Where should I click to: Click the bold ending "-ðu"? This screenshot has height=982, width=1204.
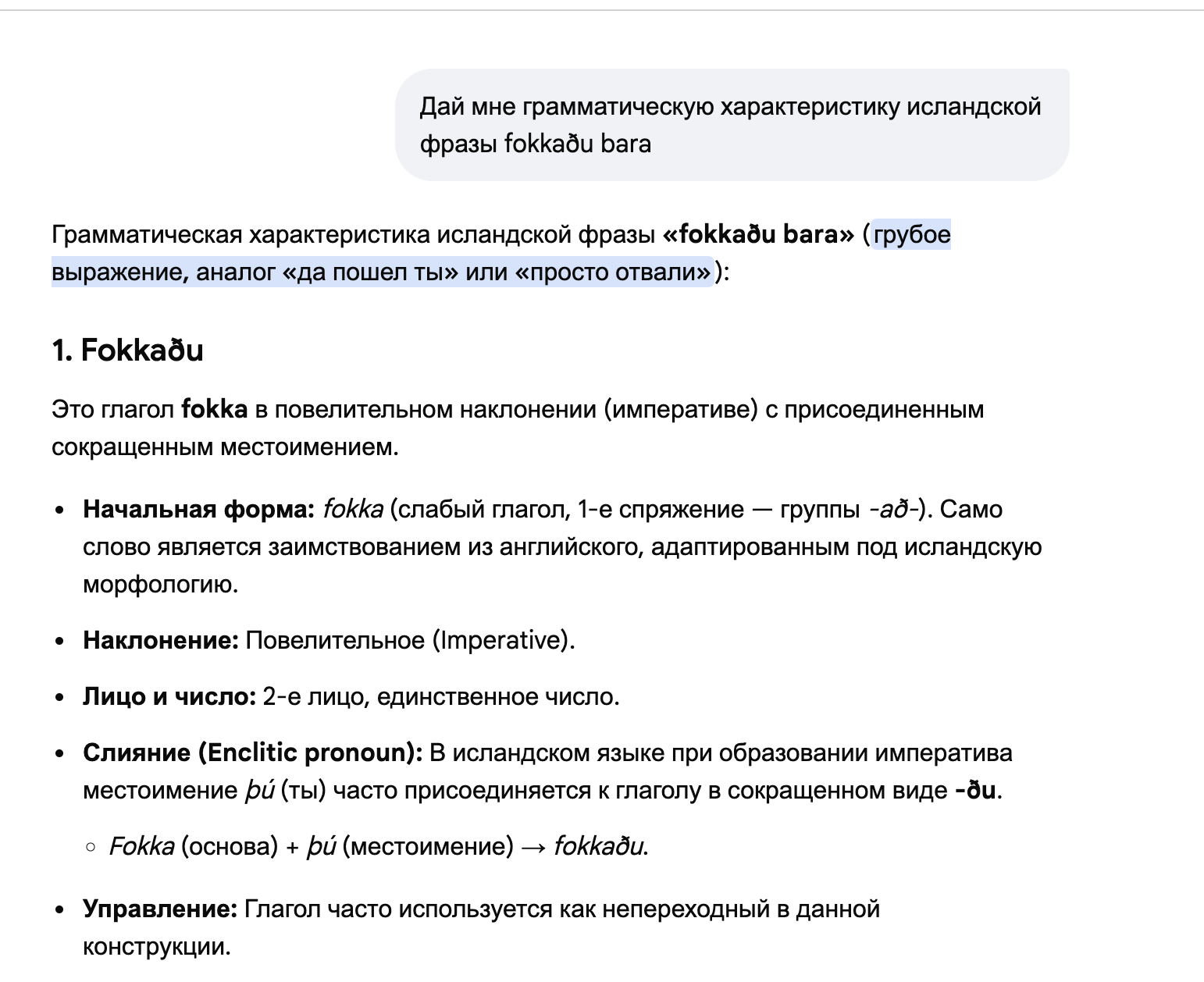click(975, 791)
